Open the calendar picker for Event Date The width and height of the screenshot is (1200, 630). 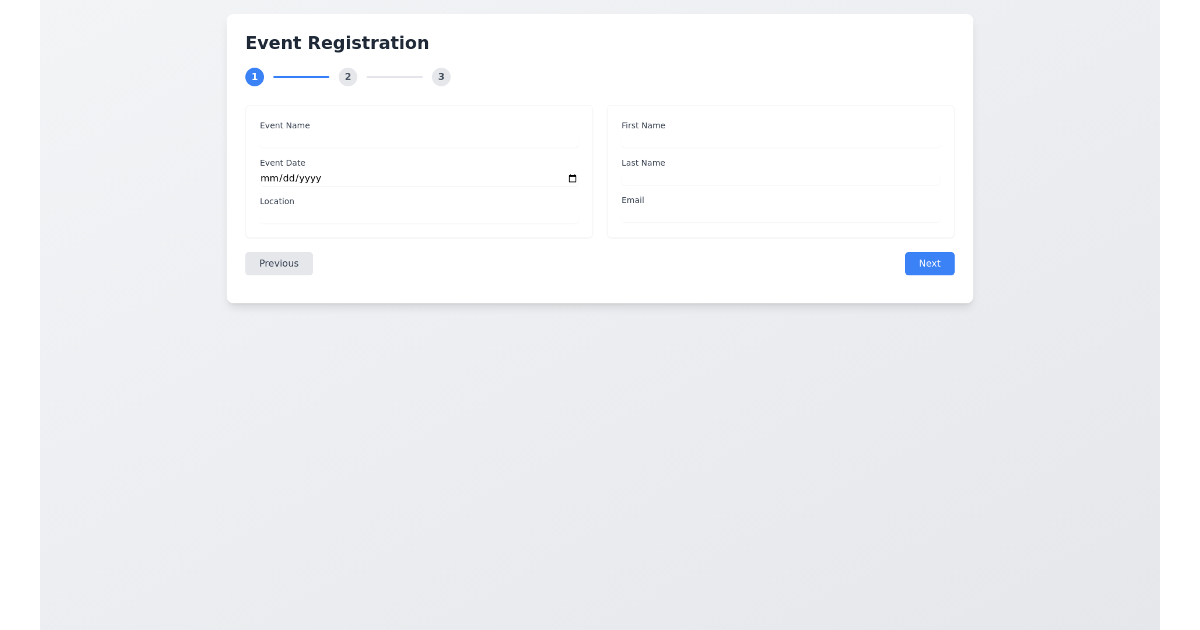tap(571, 178)
